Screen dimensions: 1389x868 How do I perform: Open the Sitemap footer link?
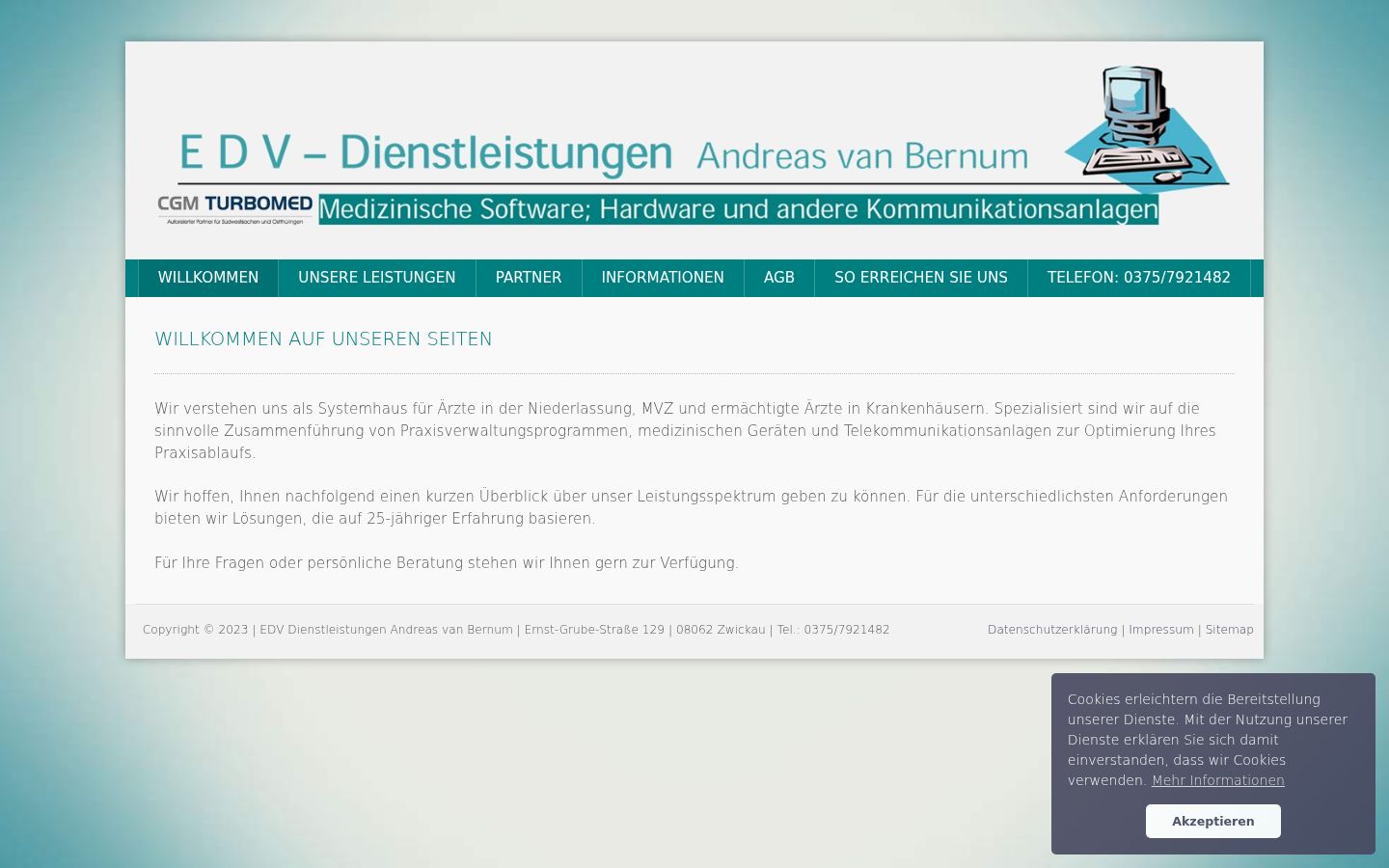[1230, 630]
